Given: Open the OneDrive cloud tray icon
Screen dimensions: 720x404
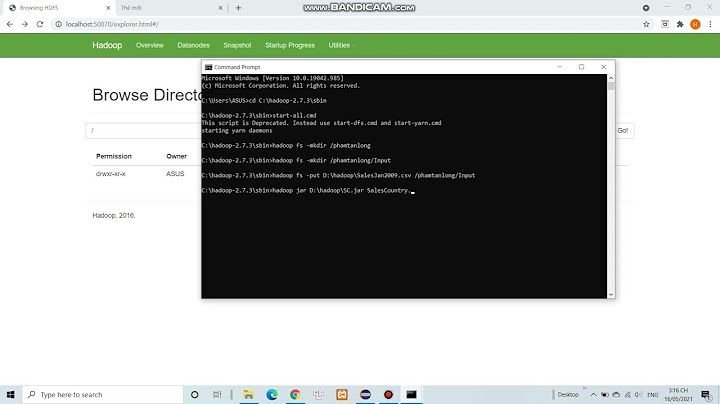Looking at the screenshot, I should tap(616, 394).
